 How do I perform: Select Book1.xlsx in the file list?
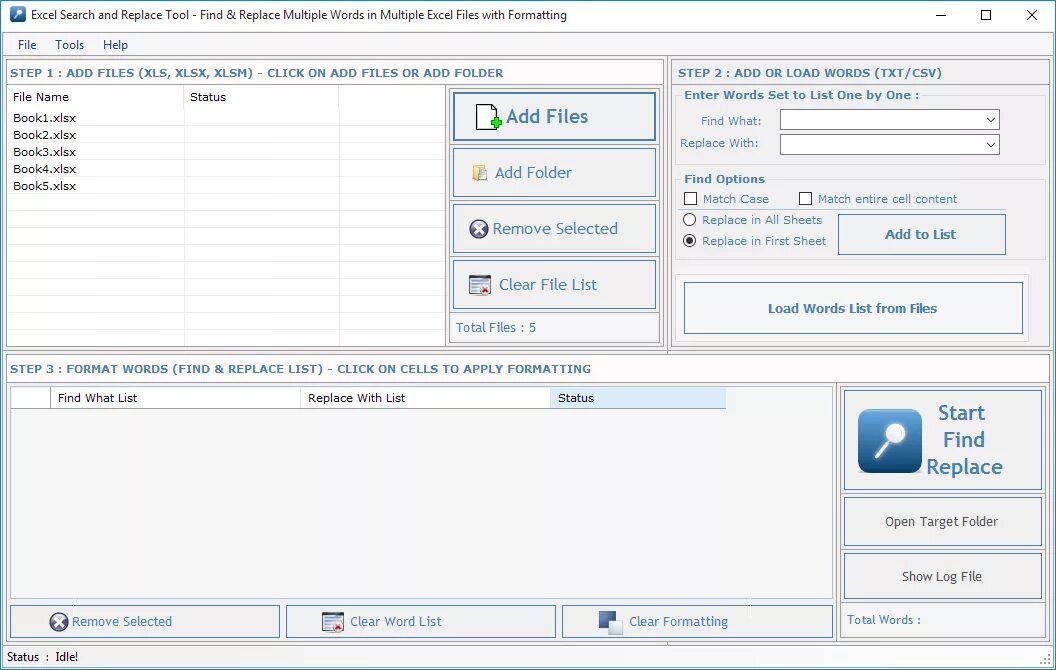[x=44, y=118]
